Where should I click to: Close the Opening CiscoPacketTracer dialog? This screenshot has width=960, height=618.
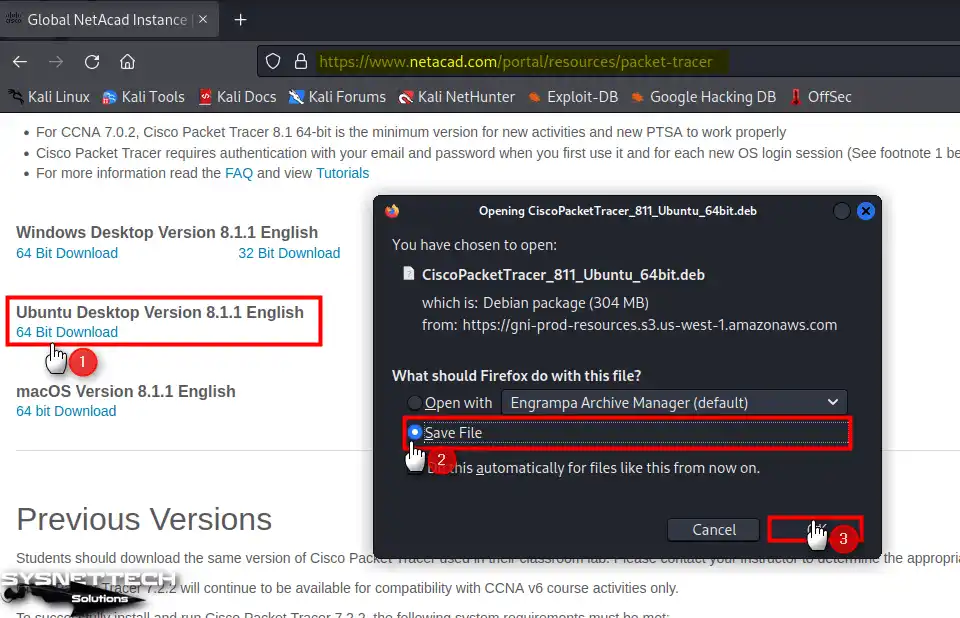[866, 211]
